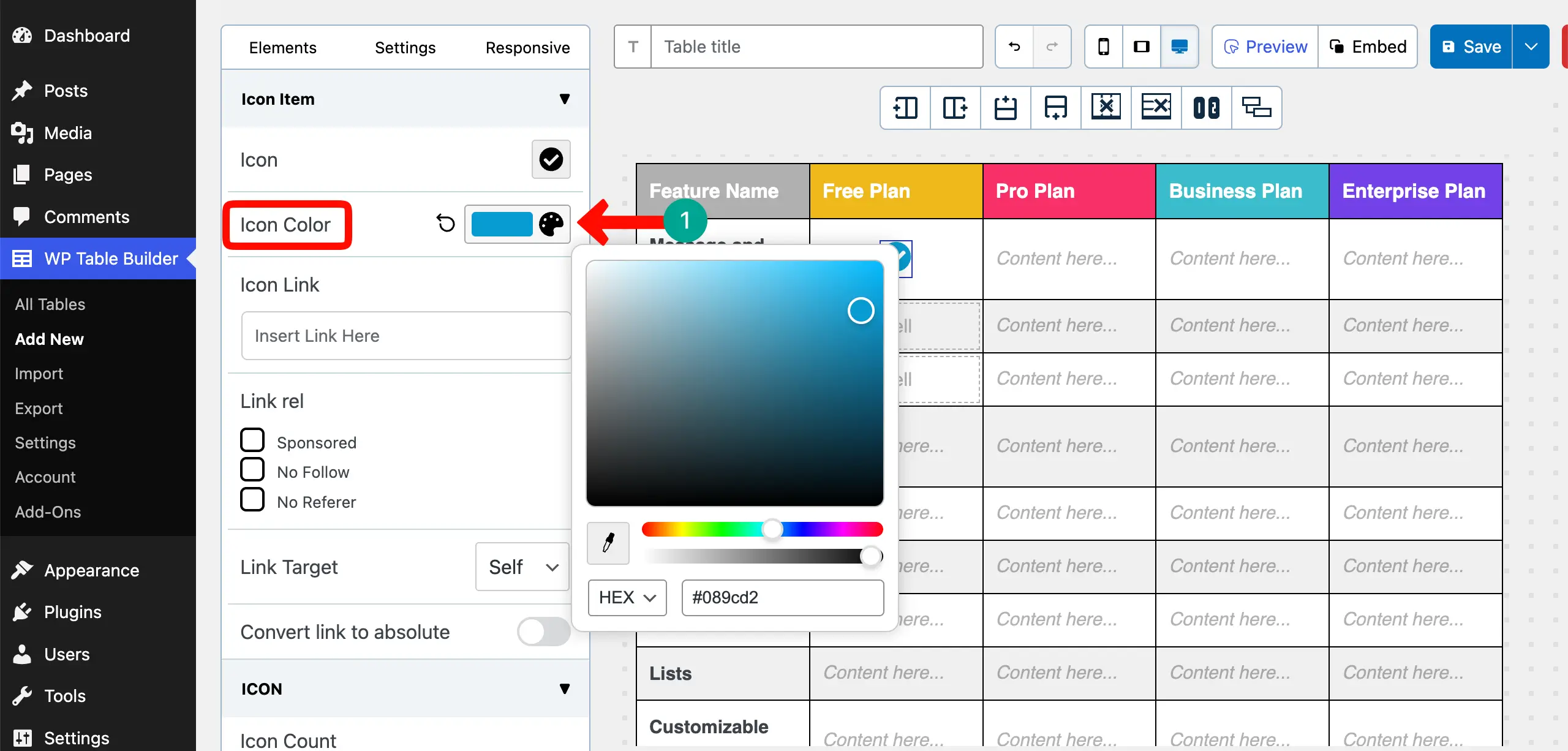Turn on Convert link to absolute

tap(543, 632)
